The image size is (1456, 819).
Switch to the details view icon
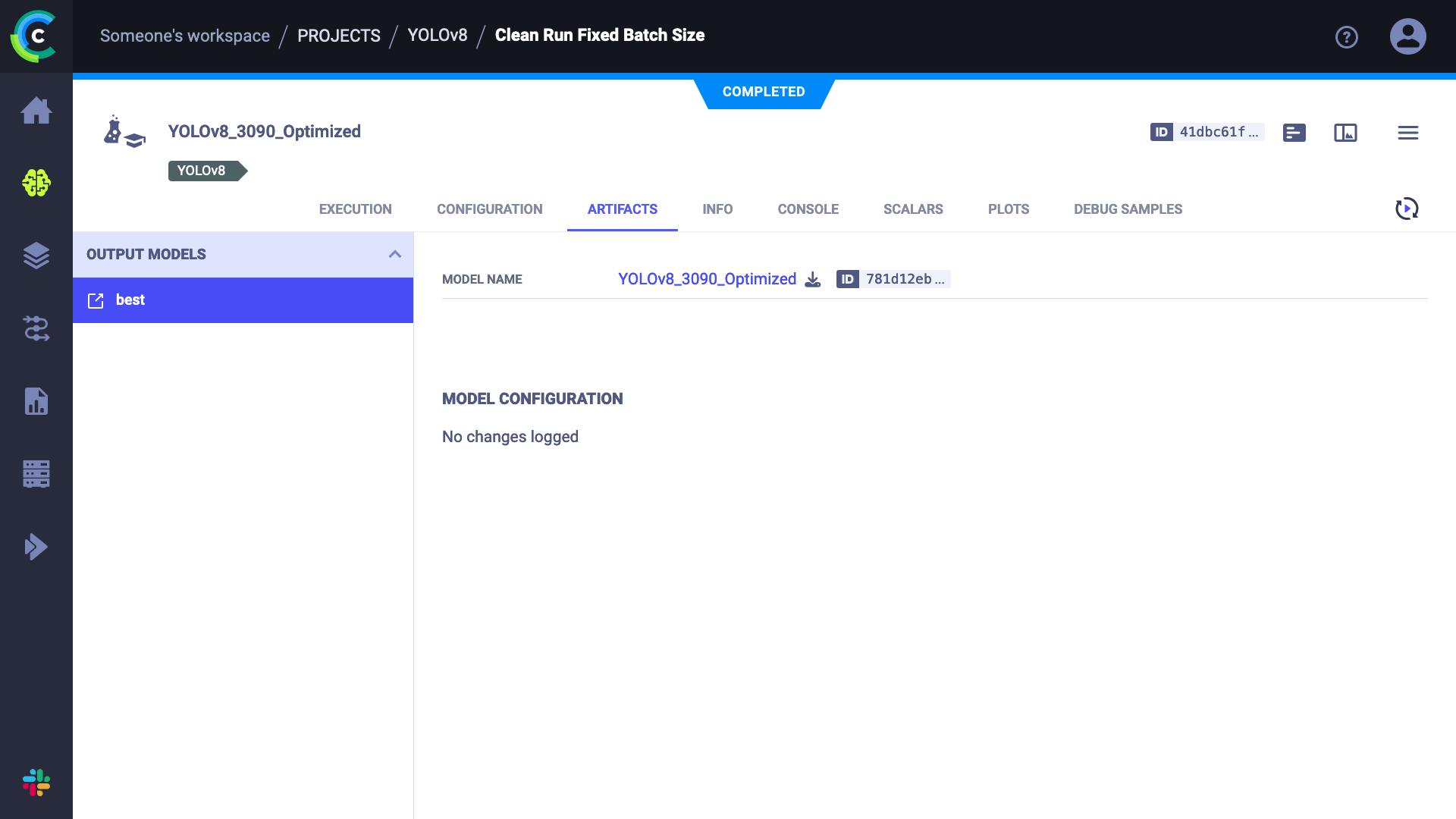point(1294,133)
